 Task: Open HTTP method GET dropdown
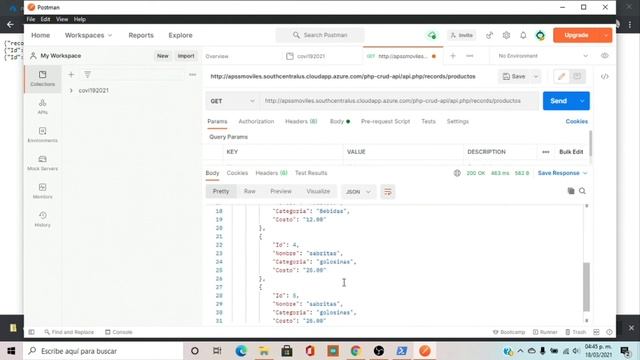pos(232,101)
